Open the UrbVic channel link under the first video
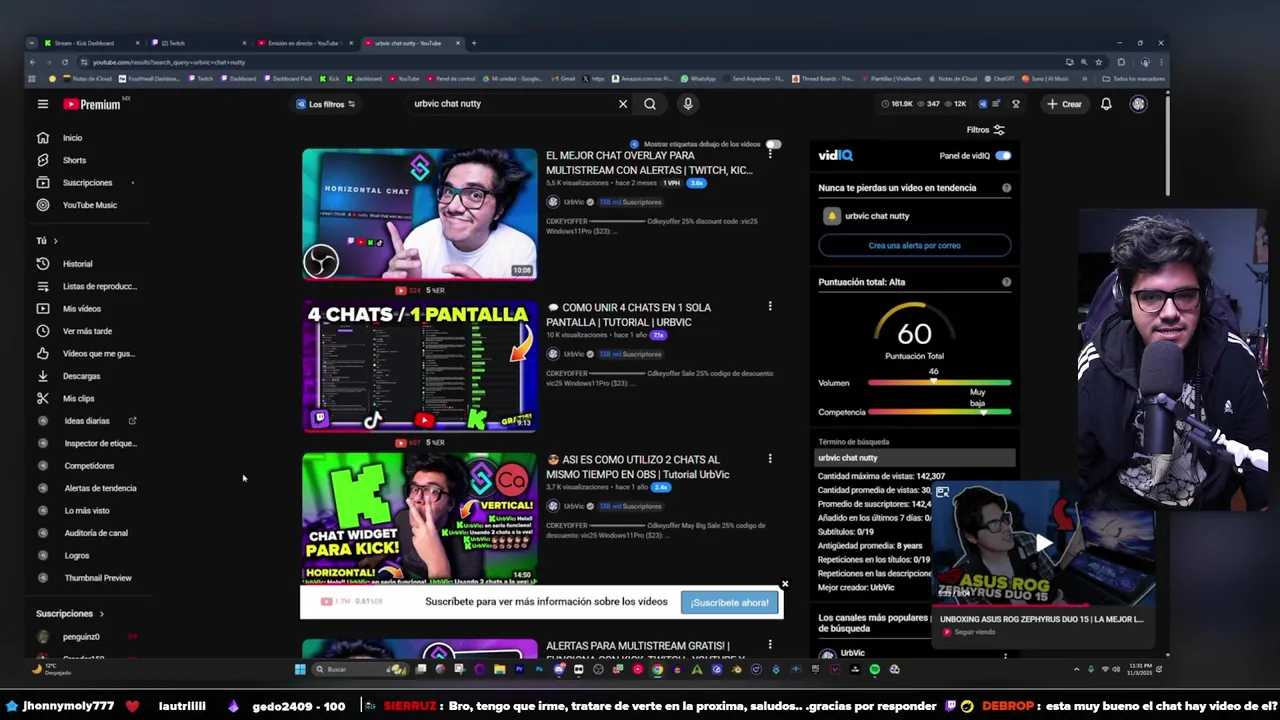Viewport: 1280px width, 720px height. pos(573,202)
